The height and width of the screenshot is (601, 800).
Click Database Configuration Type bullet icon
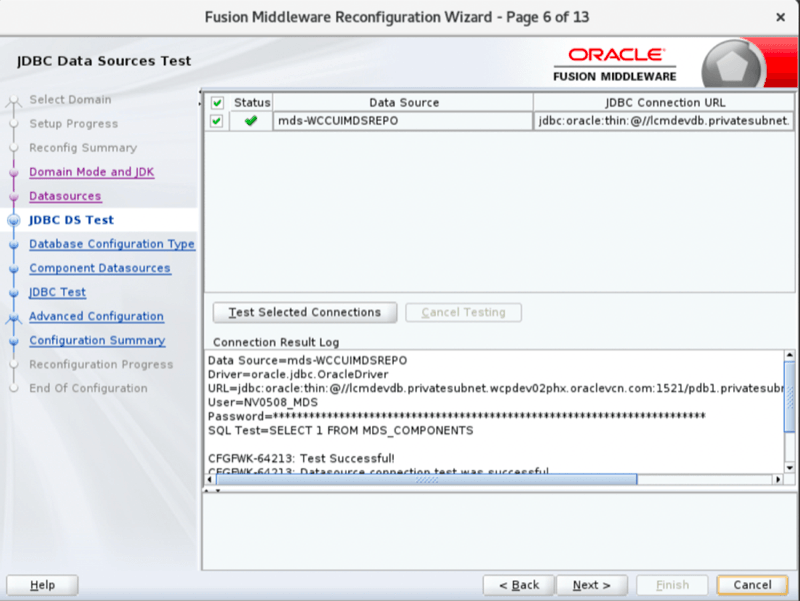click(x=14, y=245)
